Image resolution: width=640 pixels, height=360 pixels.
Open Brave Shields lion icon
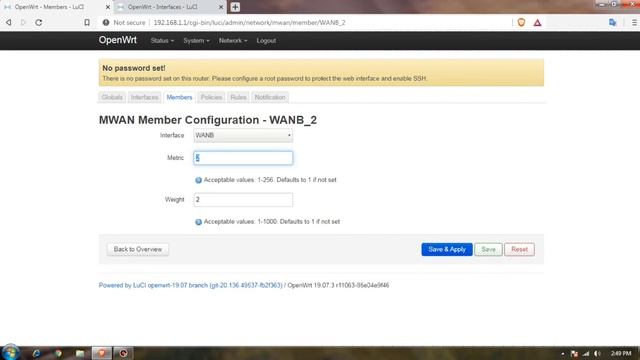[521, 22]
